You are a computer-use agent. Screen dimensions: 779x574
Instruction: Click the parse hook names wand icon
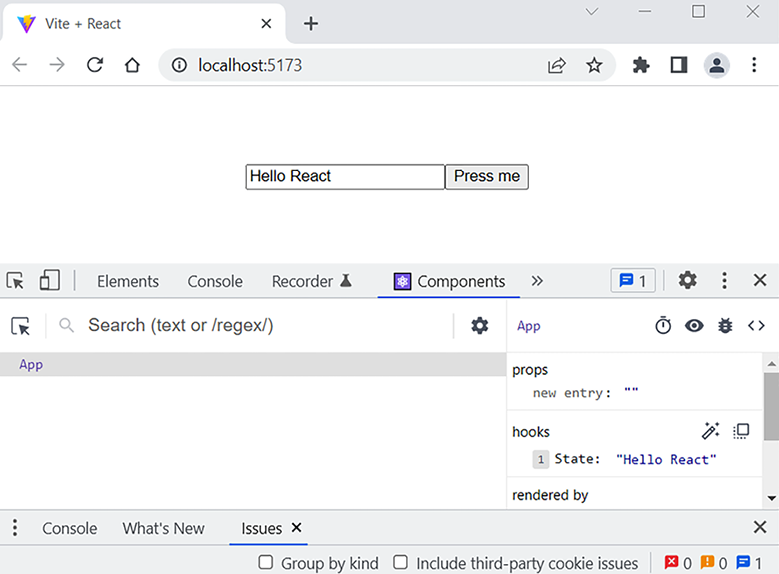tap(711, 431)
